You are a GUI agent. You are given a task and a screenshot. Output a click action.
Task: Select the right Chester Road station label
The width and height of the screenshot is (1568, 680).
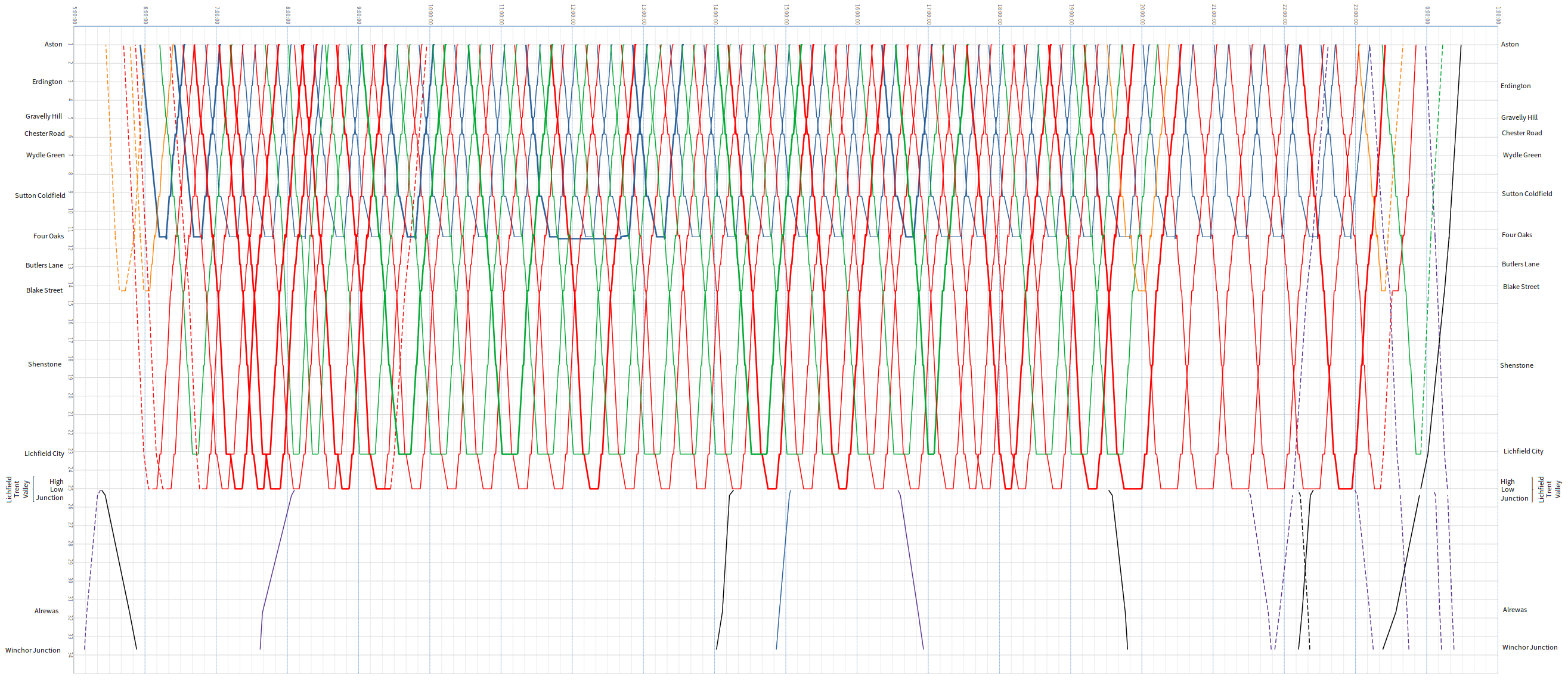(x=1521, y=133)
